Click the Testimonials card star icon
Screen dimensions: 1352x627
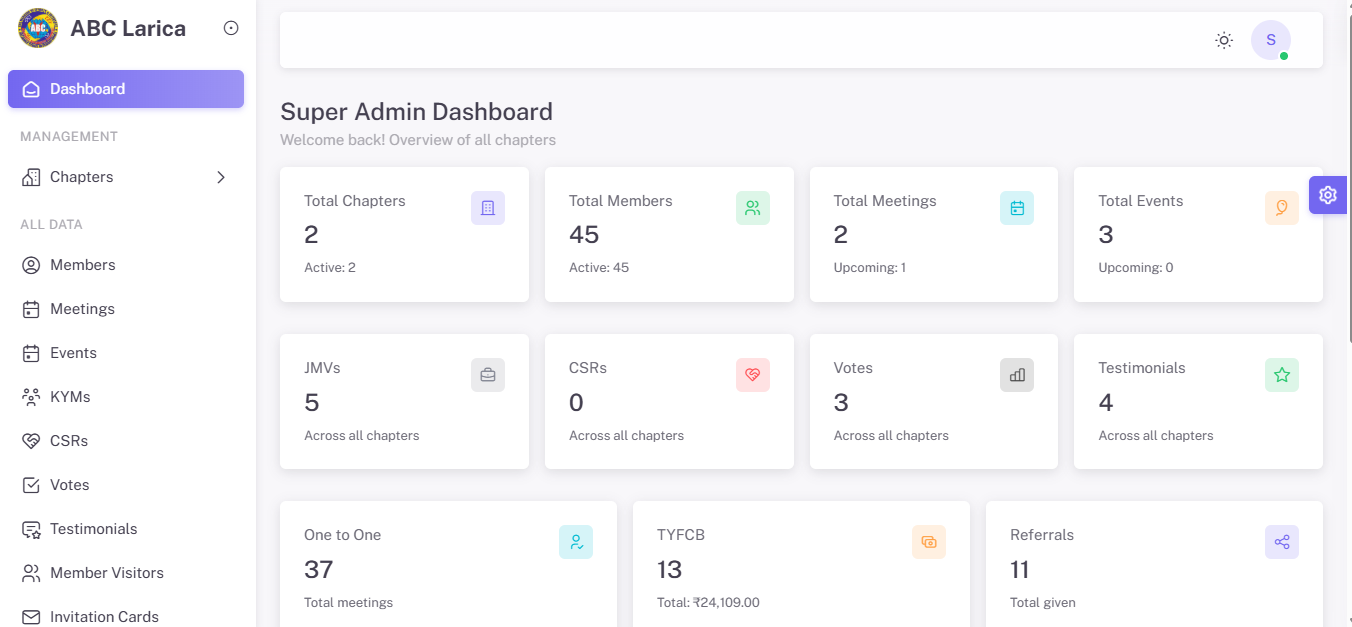coord(1282,375)
